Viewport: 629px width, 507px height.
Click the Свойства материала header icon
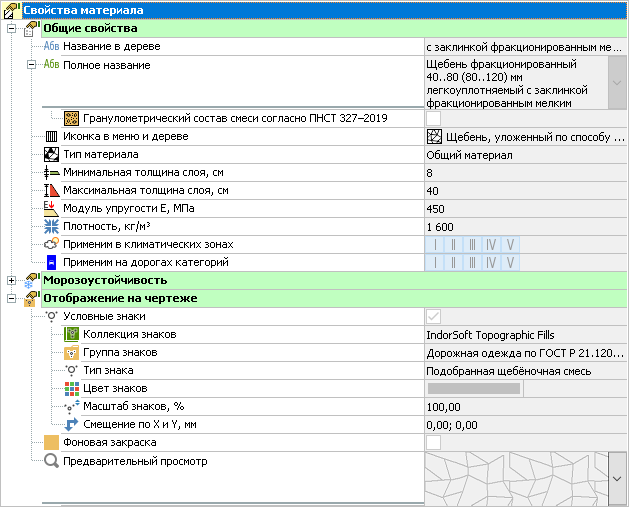(x=12, y=10)
